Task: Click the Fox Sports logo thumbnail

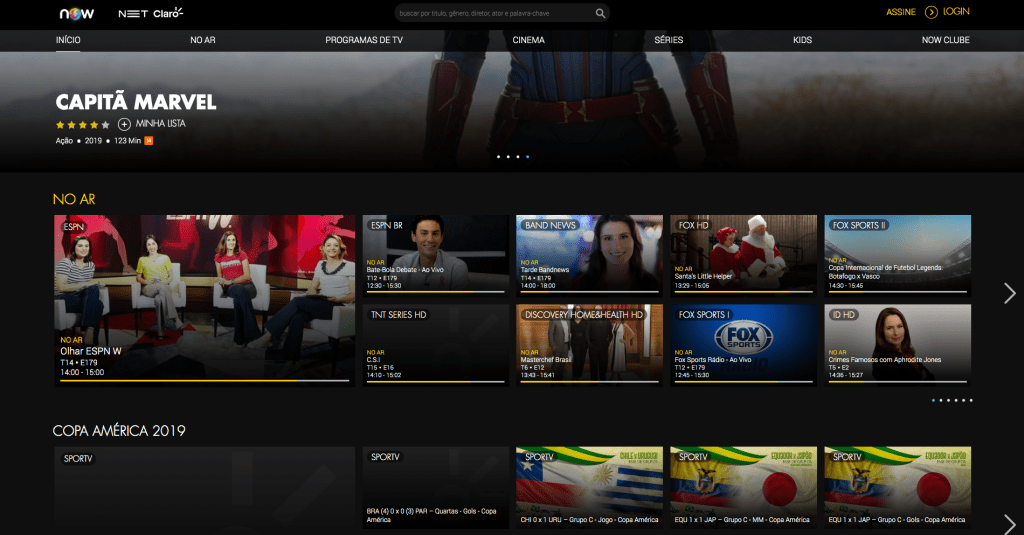Action: click(743, 346)
